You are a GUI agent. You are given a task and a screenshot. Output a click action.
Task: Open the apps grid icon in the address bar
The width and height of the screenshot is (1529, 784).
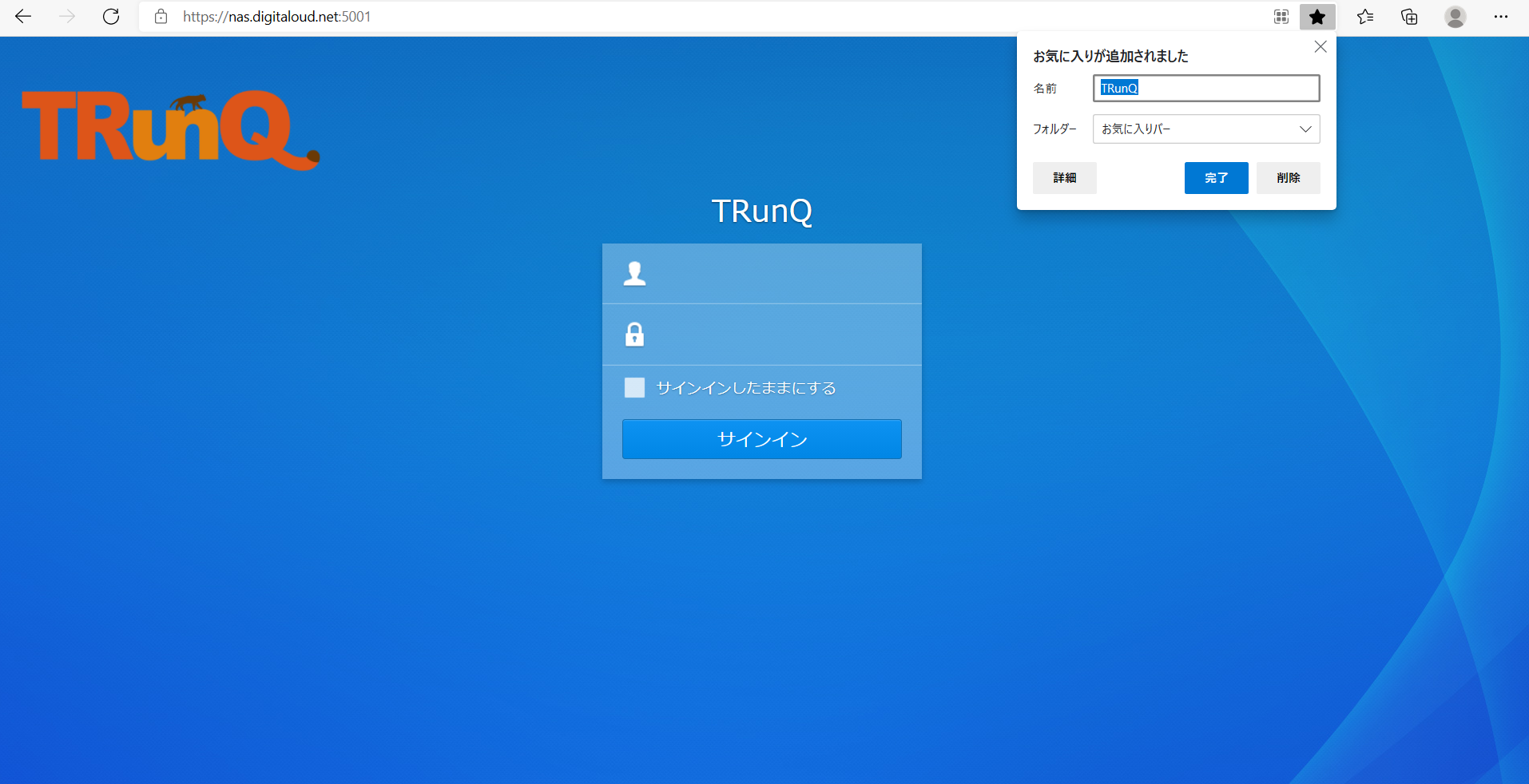pyautogui.click(x=1281, y=17)
